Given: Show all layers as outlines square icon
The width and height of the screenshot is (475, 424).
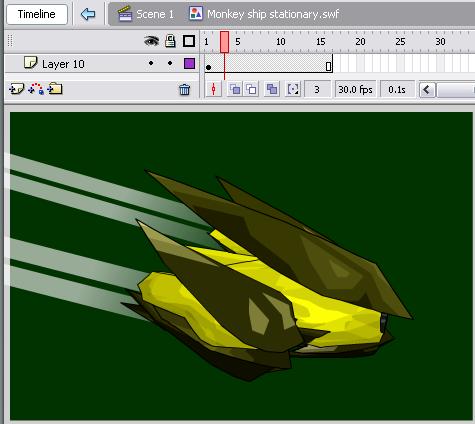Looking at the screenshot, I should click(x=189, y=41).
